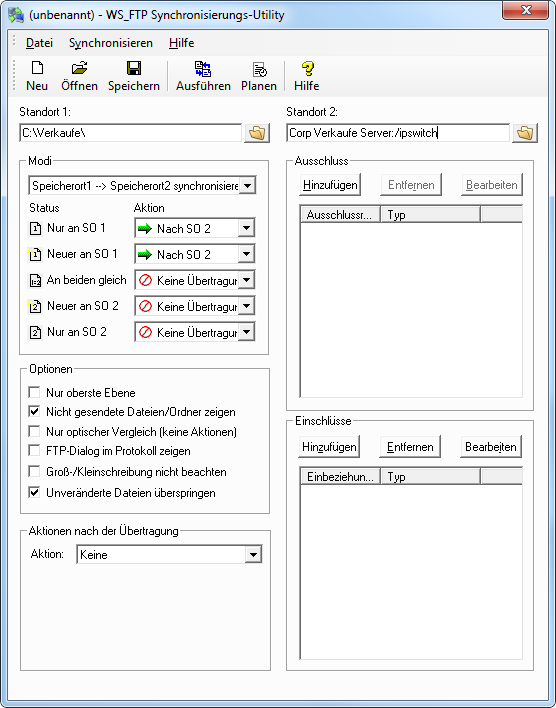
Task: Toggle 'Nur oberste Ebene' checkbox
Action: tap(34, 392)
